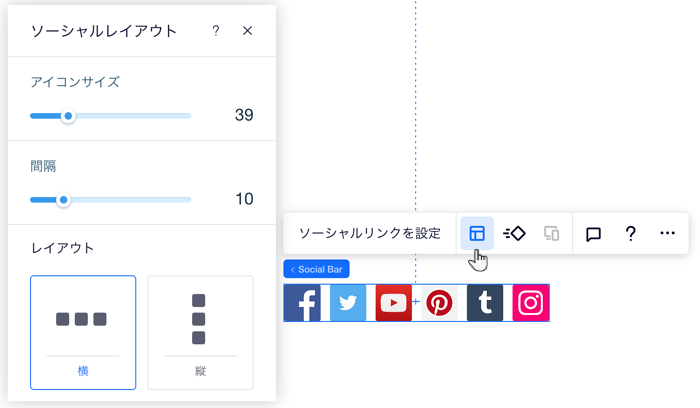
Task: Click the grayed-out mobile display icon
Action: [x=551, y=233]
